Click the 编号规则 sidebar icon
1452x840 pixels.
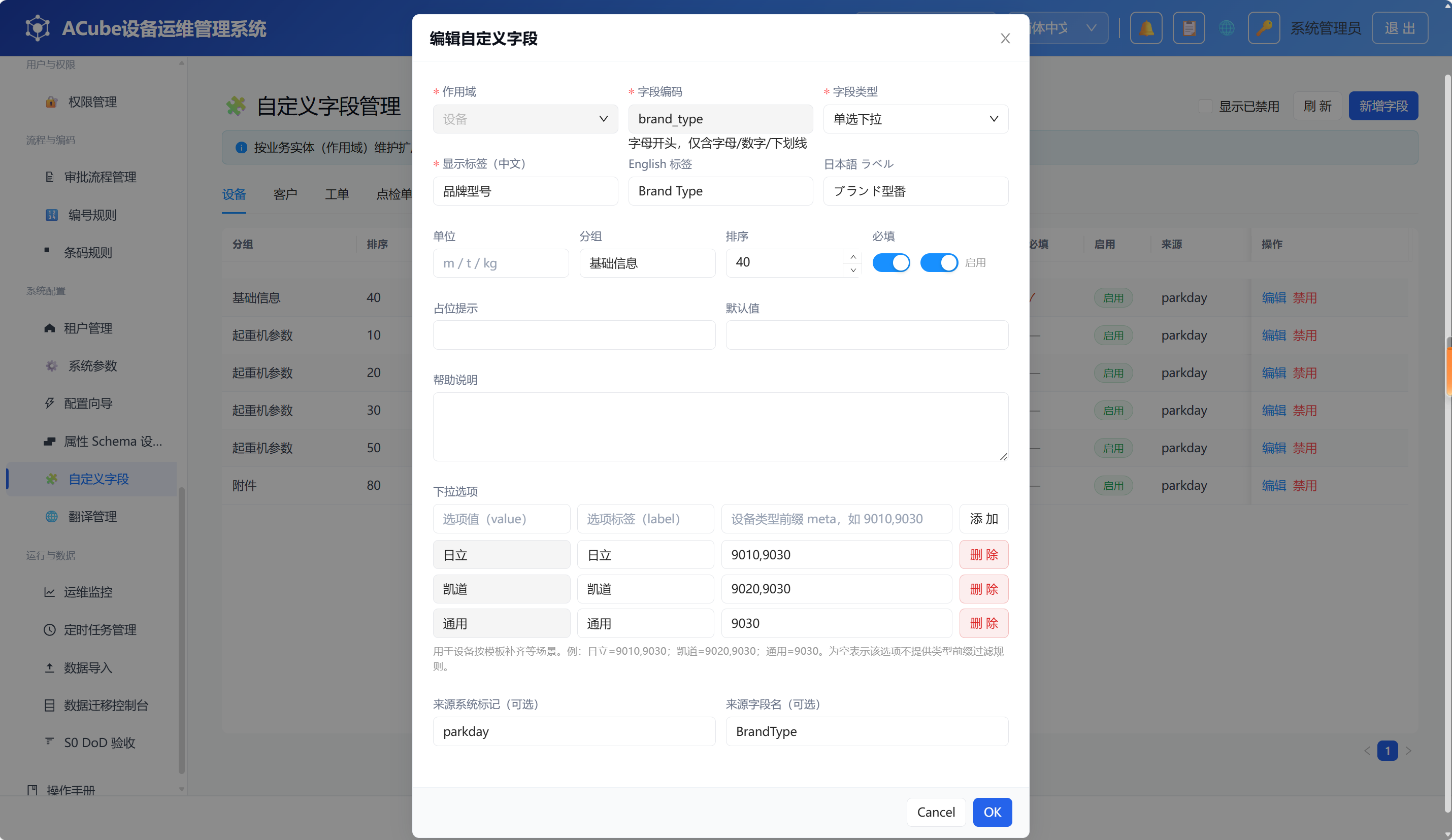pyautogui.click(x=51, y=215)
